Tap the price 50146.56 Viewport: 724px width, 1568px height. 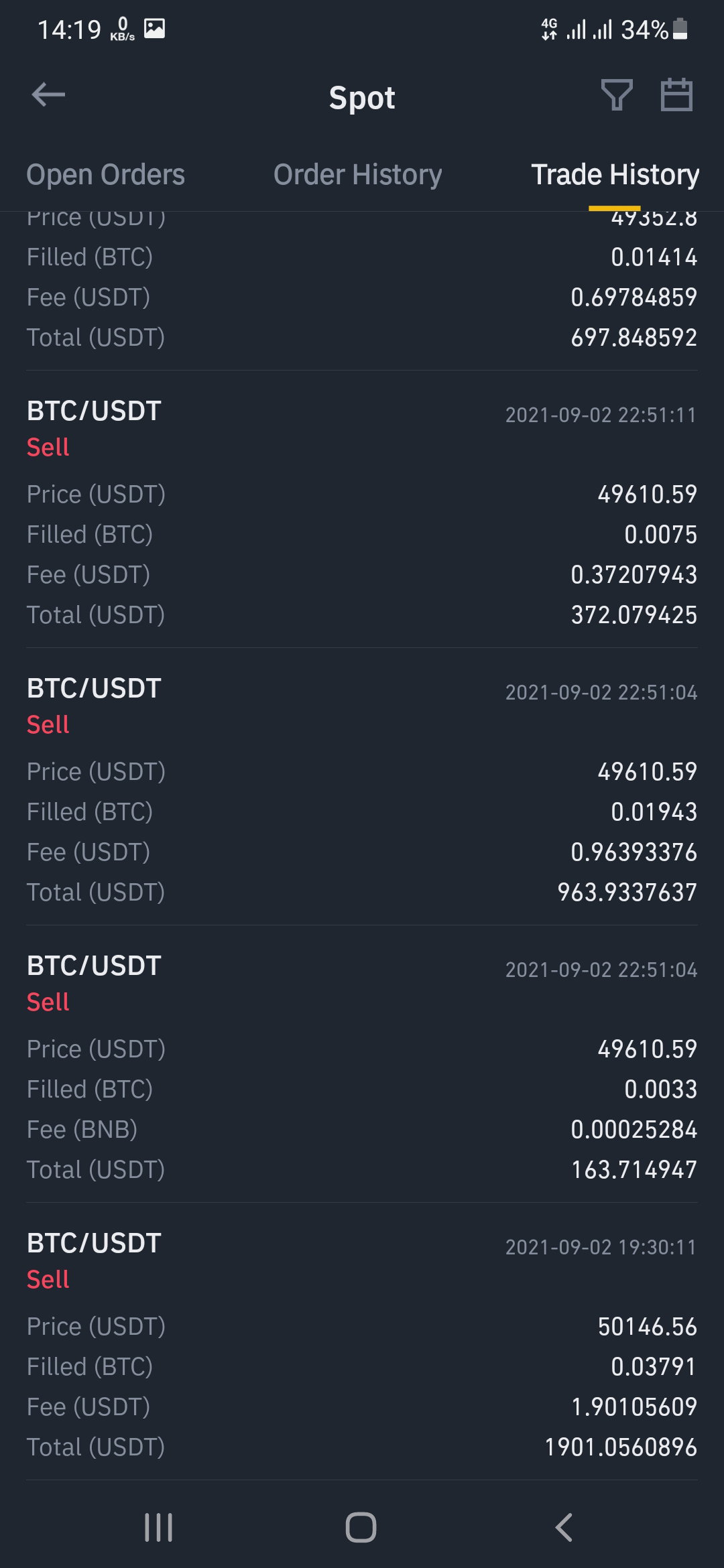pos(647,1326)
